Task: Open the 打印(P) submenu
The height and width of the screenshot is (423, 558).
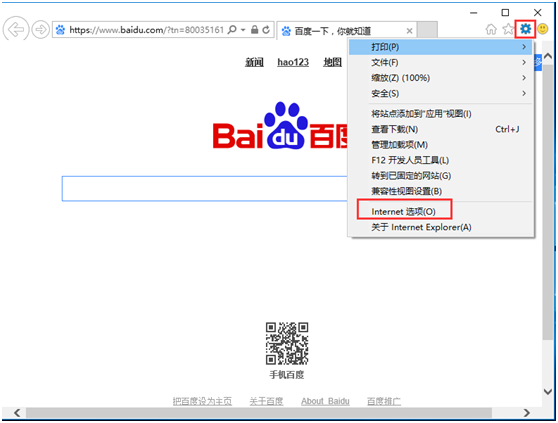Action: (x=440, y=47)
